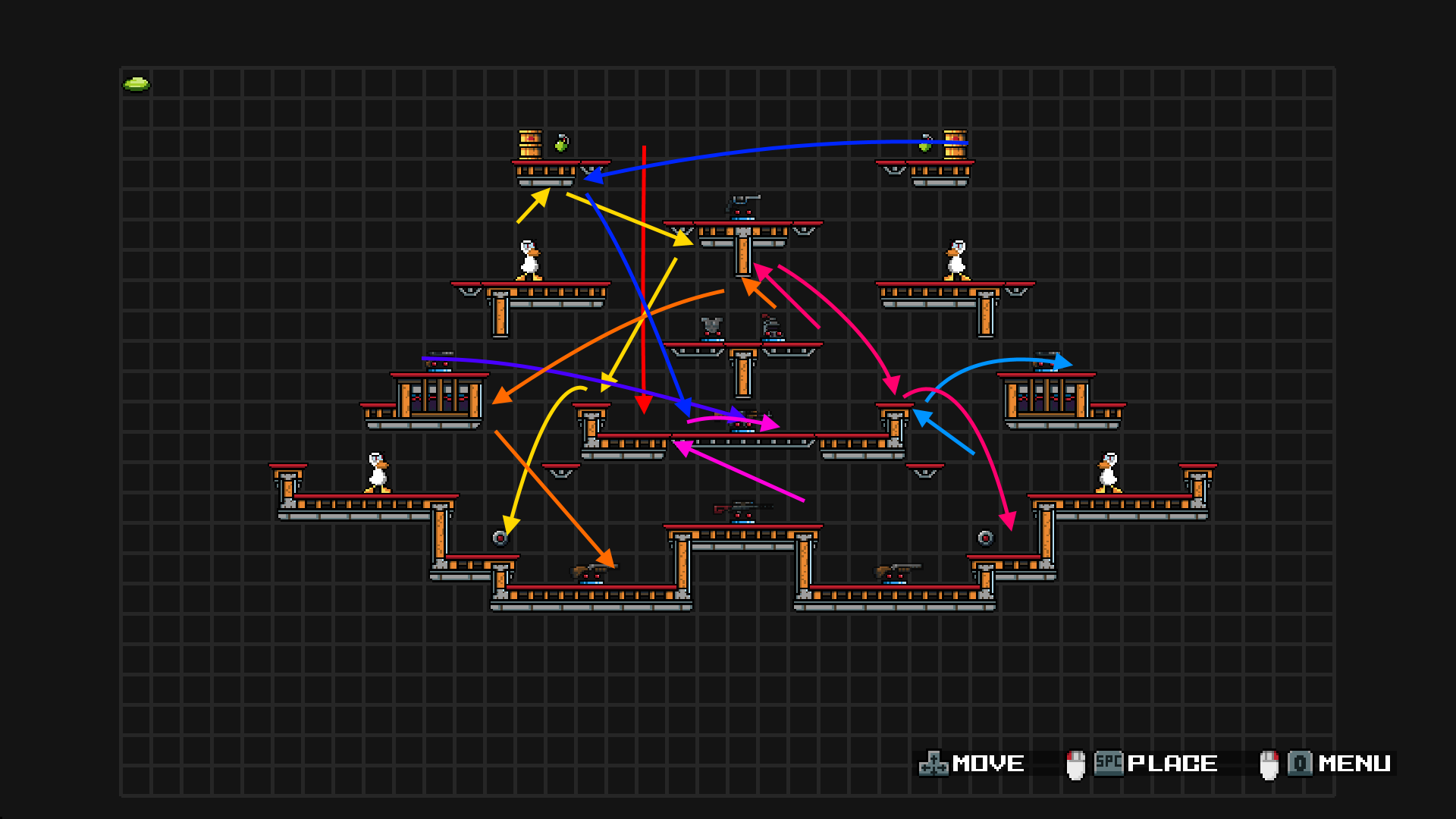Click the yellow barrel on the top-left platform
Viewport: 1456px width, 819px height.
pyautogui.click(x=530, y=144)
